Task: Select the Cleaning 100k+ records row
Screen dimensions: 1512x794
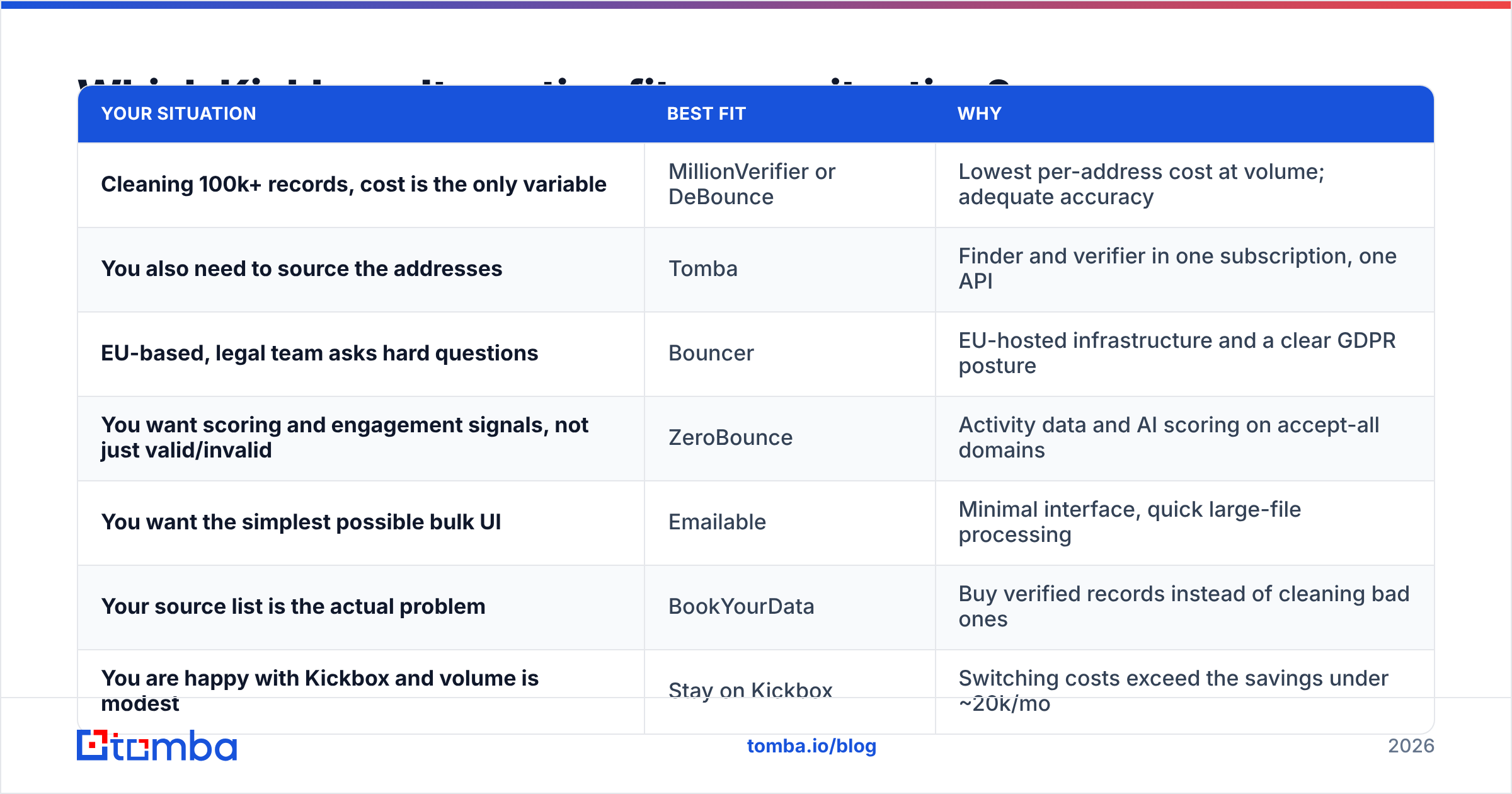Action: [756, 185]
